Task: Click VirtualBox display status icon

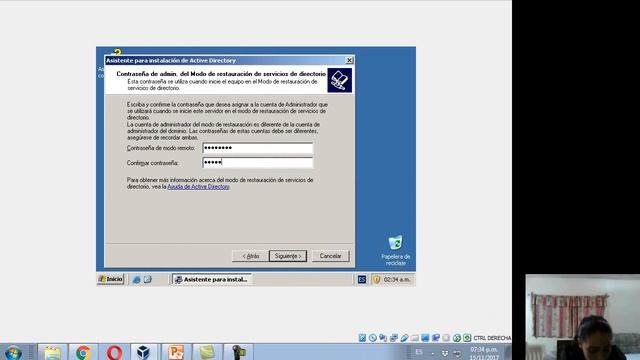Action: [425, 338]
